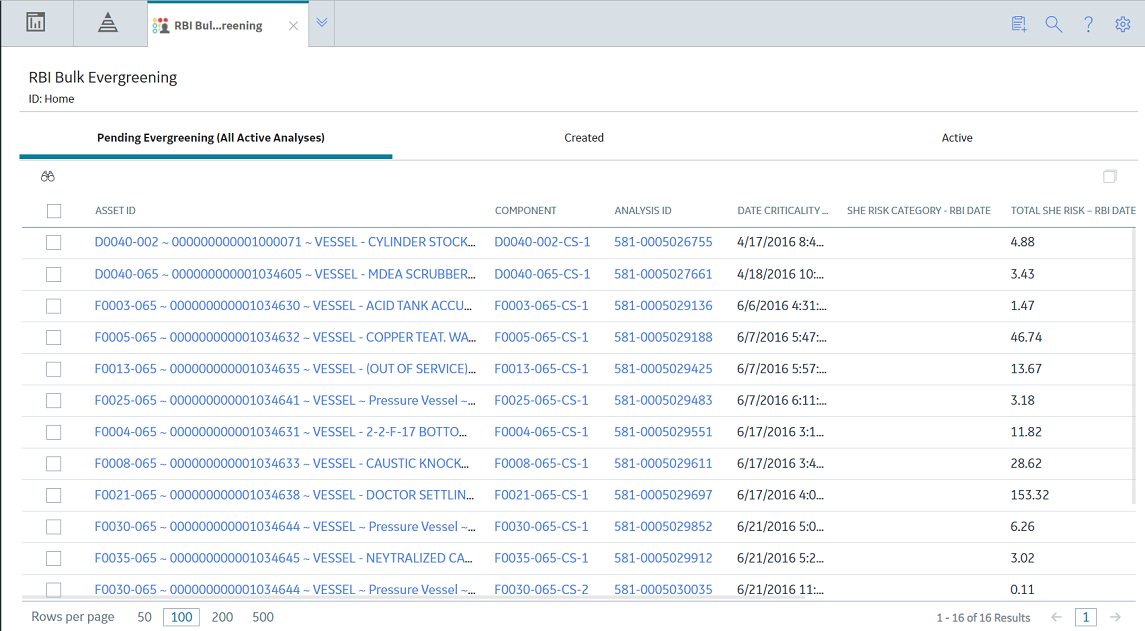The image size is (1145, 631).
Task: Set rows per page to 100
Action: point(181,617)
